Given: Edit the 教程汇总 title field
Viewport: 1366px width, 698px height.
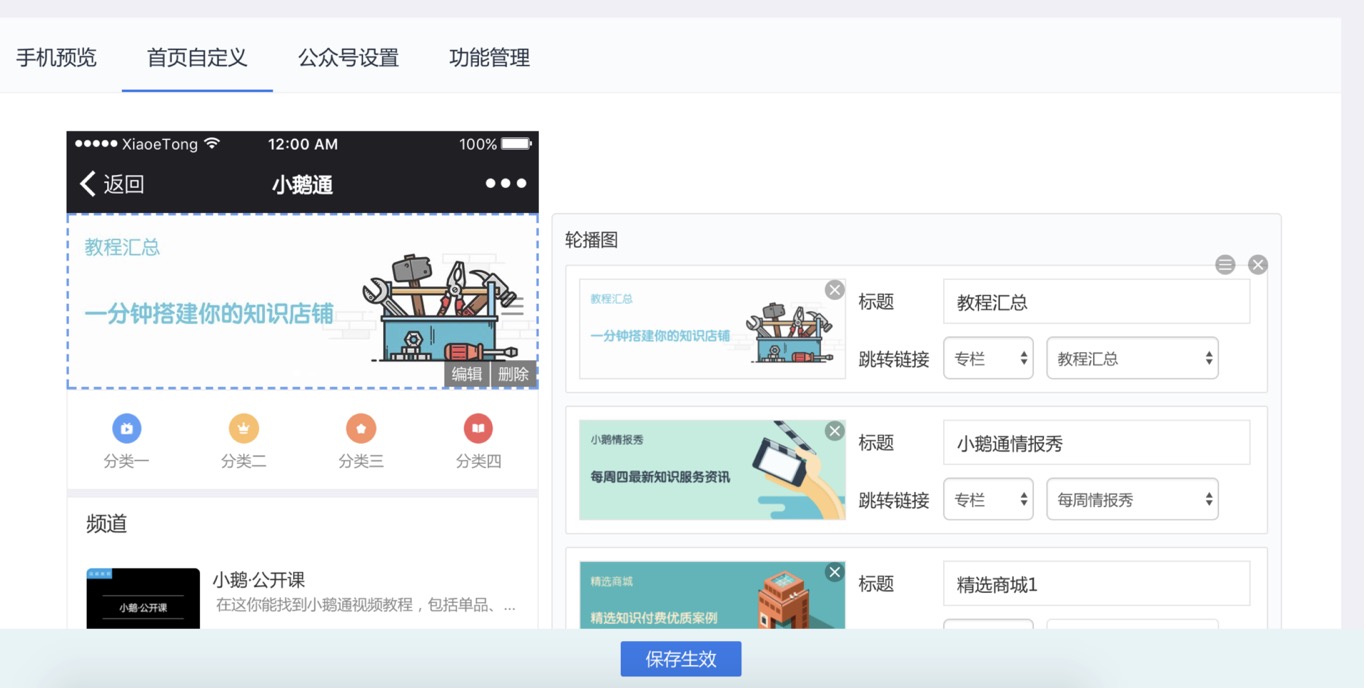Looking at the screenshot, I should [1096, 302].
